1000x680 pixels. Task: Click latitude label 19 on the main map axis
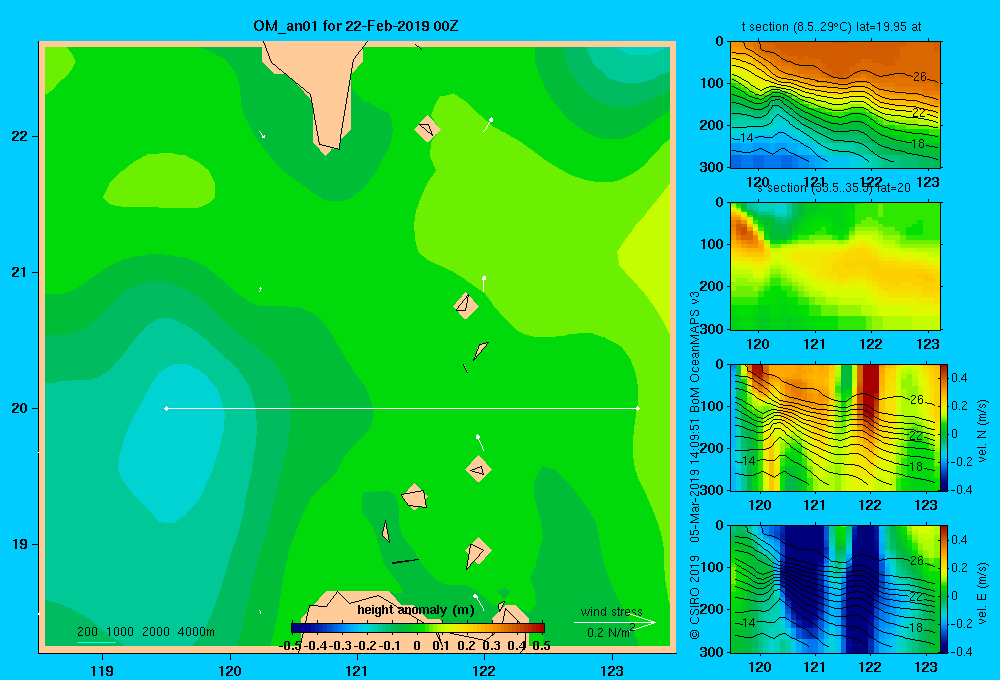click(19, 544)
